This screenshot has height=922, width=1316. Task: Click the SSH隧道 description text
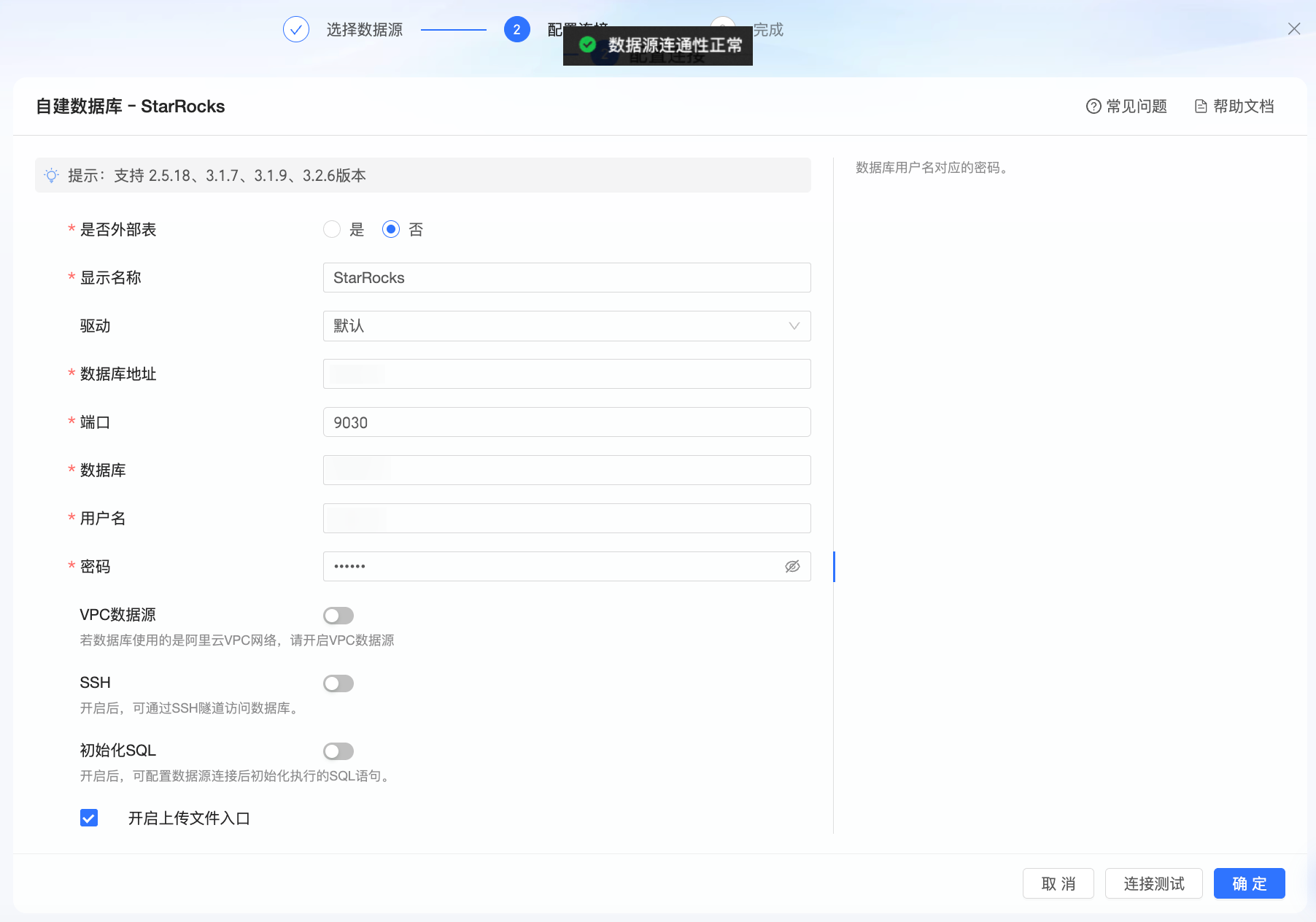[x=190, y=708]
